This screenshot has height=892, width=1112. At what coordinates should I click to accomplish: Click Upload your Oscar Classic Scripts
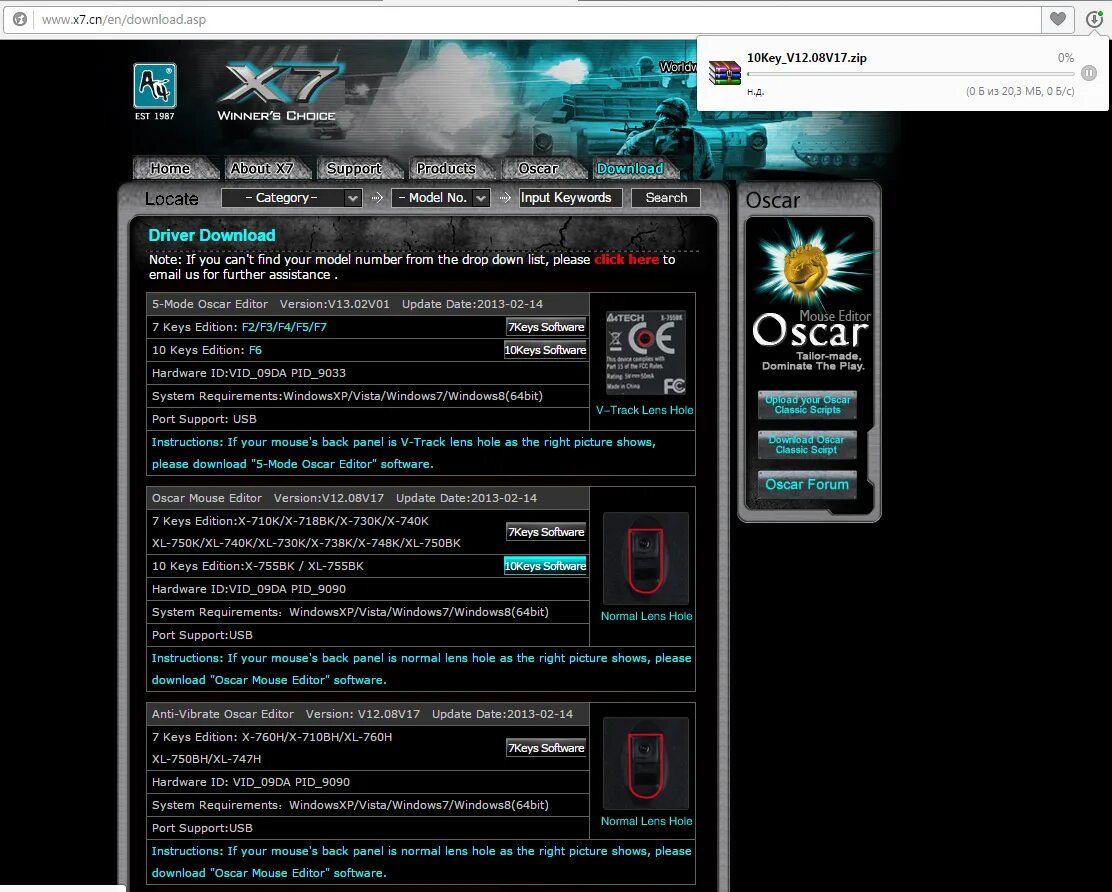pyautogui.click(x=807, y=405)
